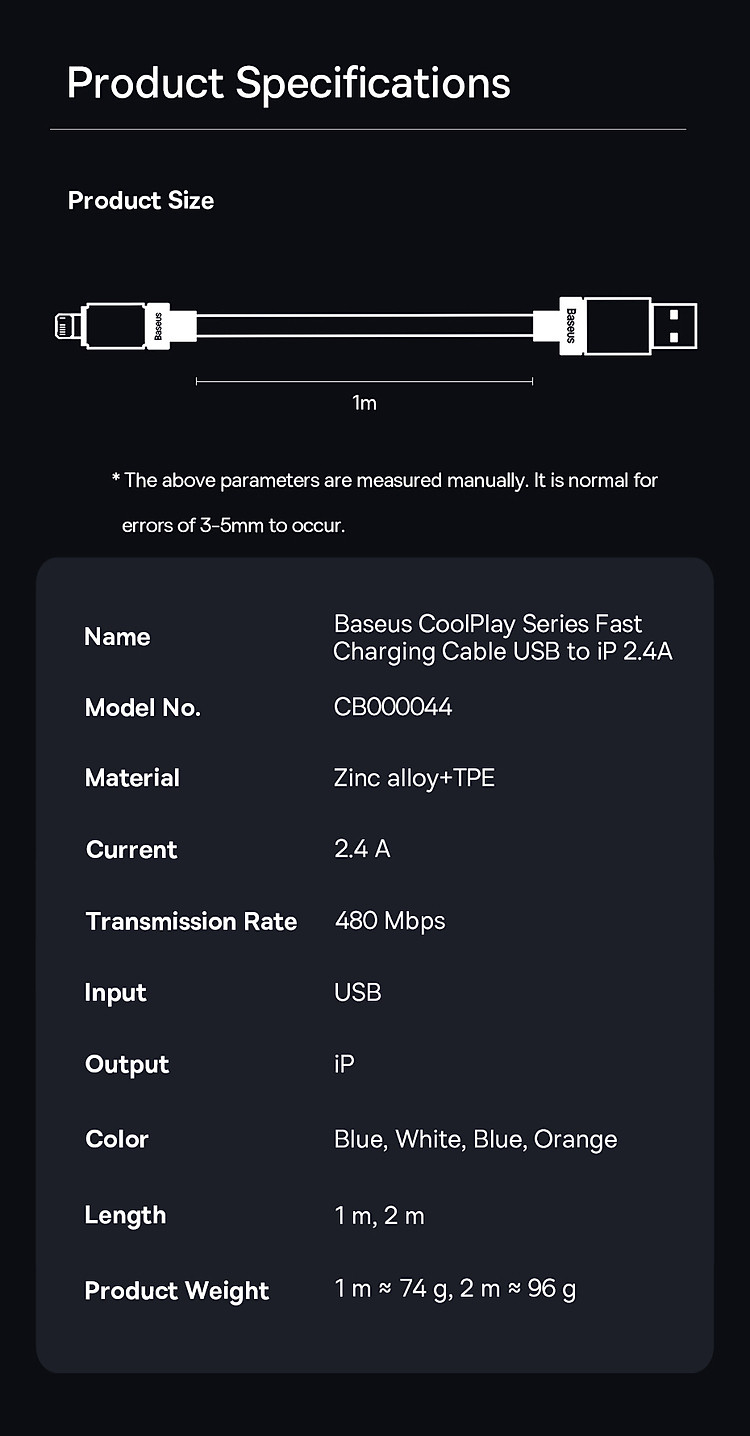
Task: Click the iP output value
Action: 344,1064
